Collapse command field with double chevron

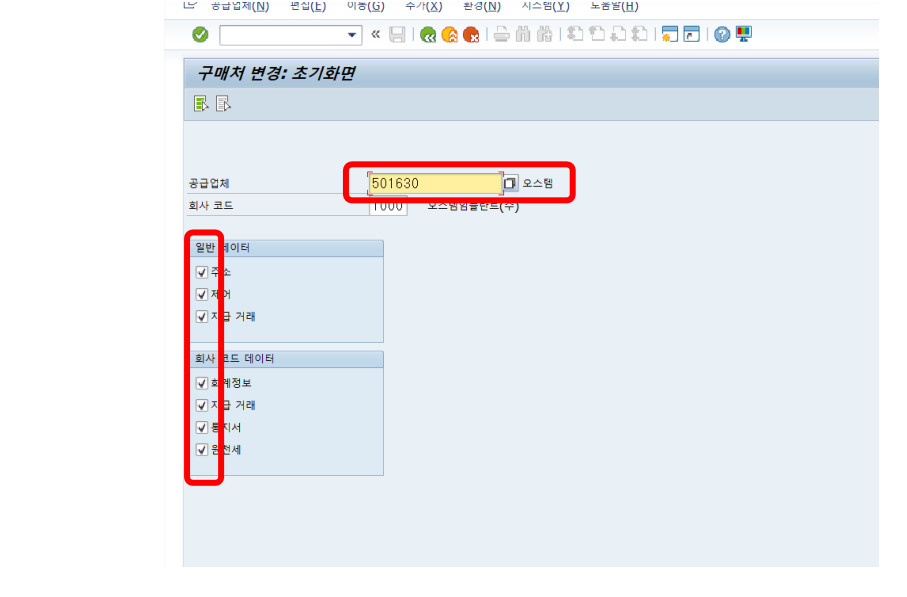click(376, 35)
